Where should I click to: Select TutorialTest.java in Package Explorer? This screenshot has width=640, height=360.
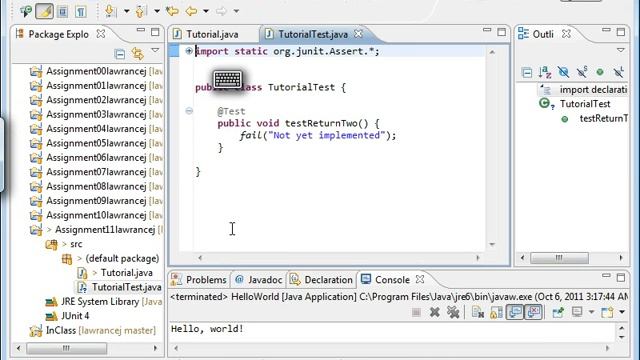[x=120, y=287]
